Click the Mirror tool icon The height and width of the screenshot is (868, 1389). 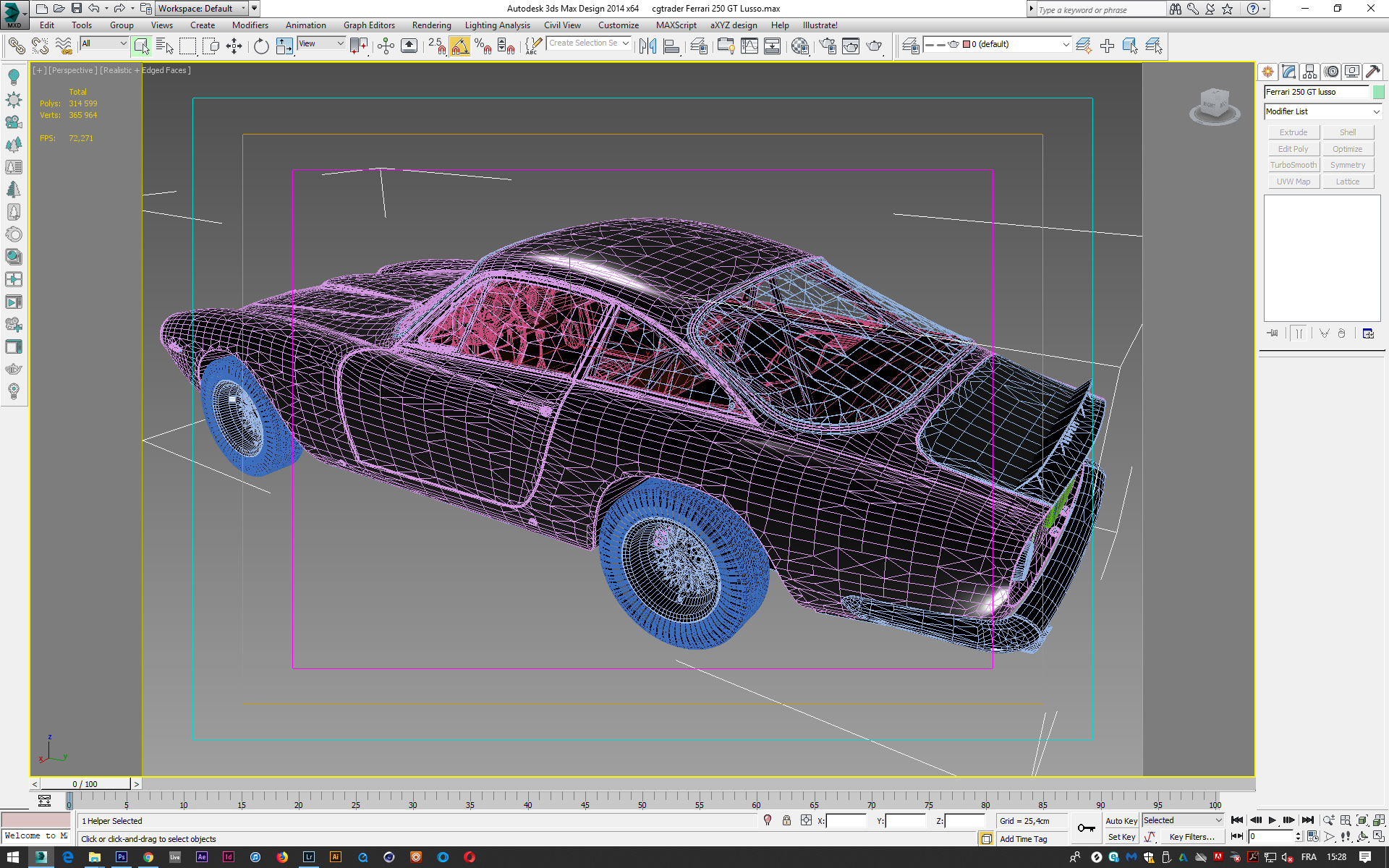tap(647, 46)
